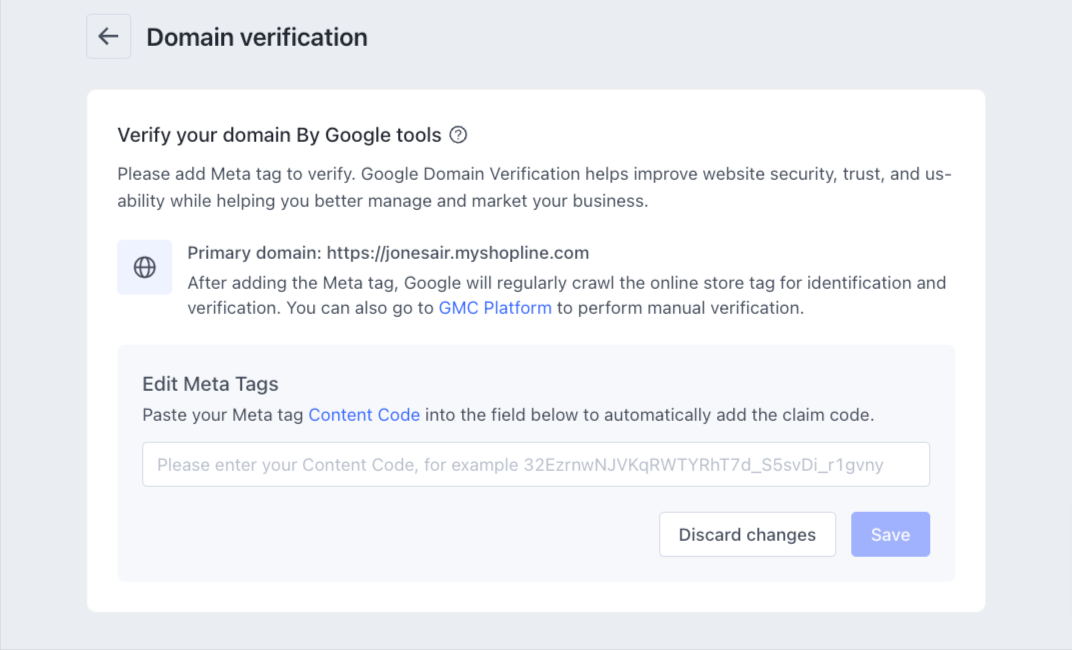Click the Domain verification page title
This screenshot has width=1072, height=650.
pyautogui.click(x=257, y=37)
